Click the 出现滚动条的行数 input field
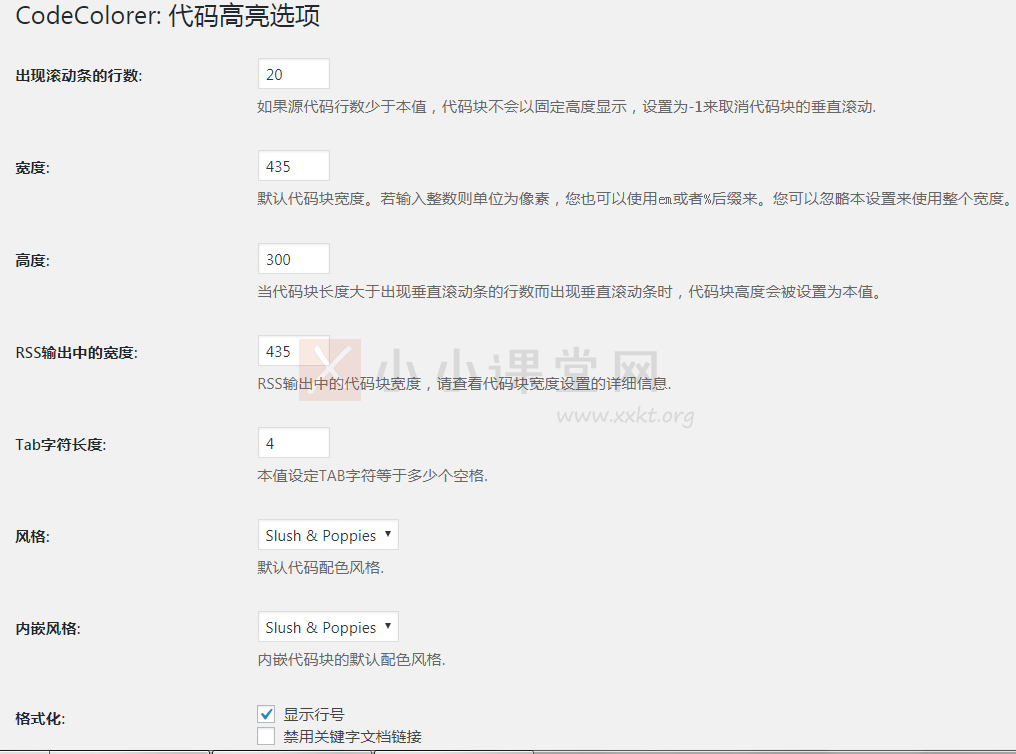1016x754 pixels. (294, 74)
